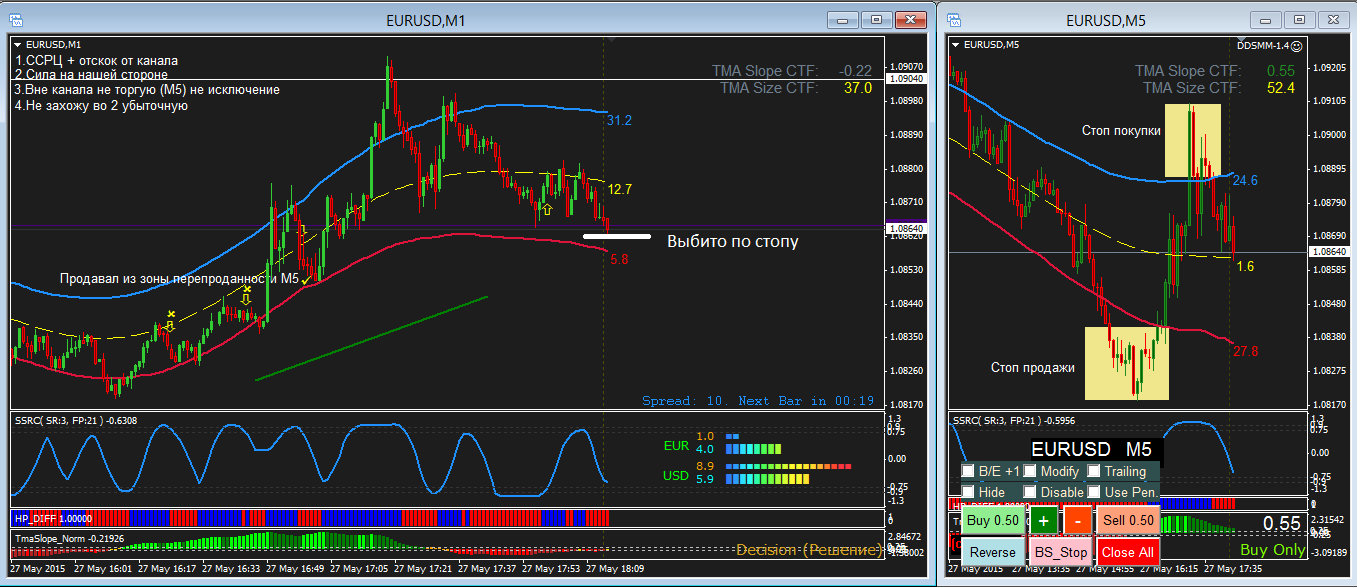1357x587 pixels.
Task: Select the white horizontal stop line on M1 chart
Action: (x=616, y=237)
